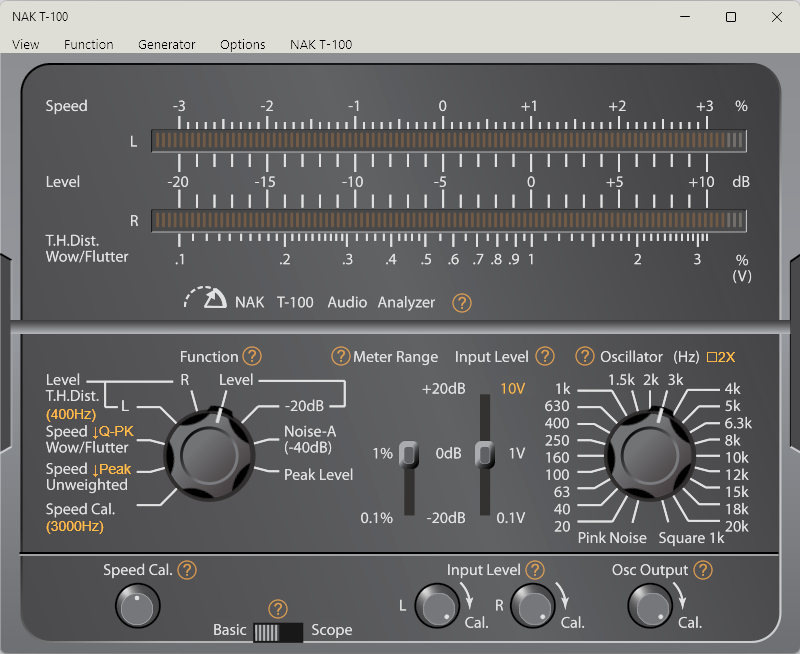
Task: Select Peak Level function
Action: click(318, 475)
